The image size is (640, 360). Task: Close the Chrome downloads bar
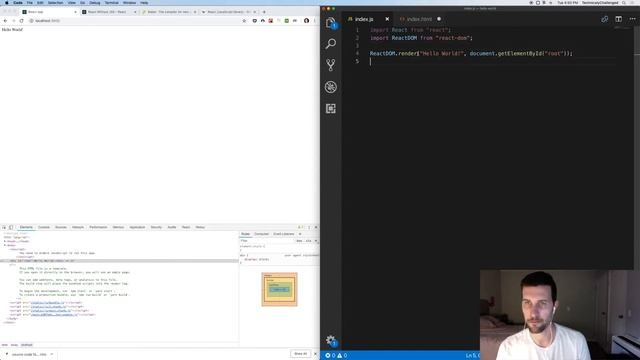pos(315,354)
